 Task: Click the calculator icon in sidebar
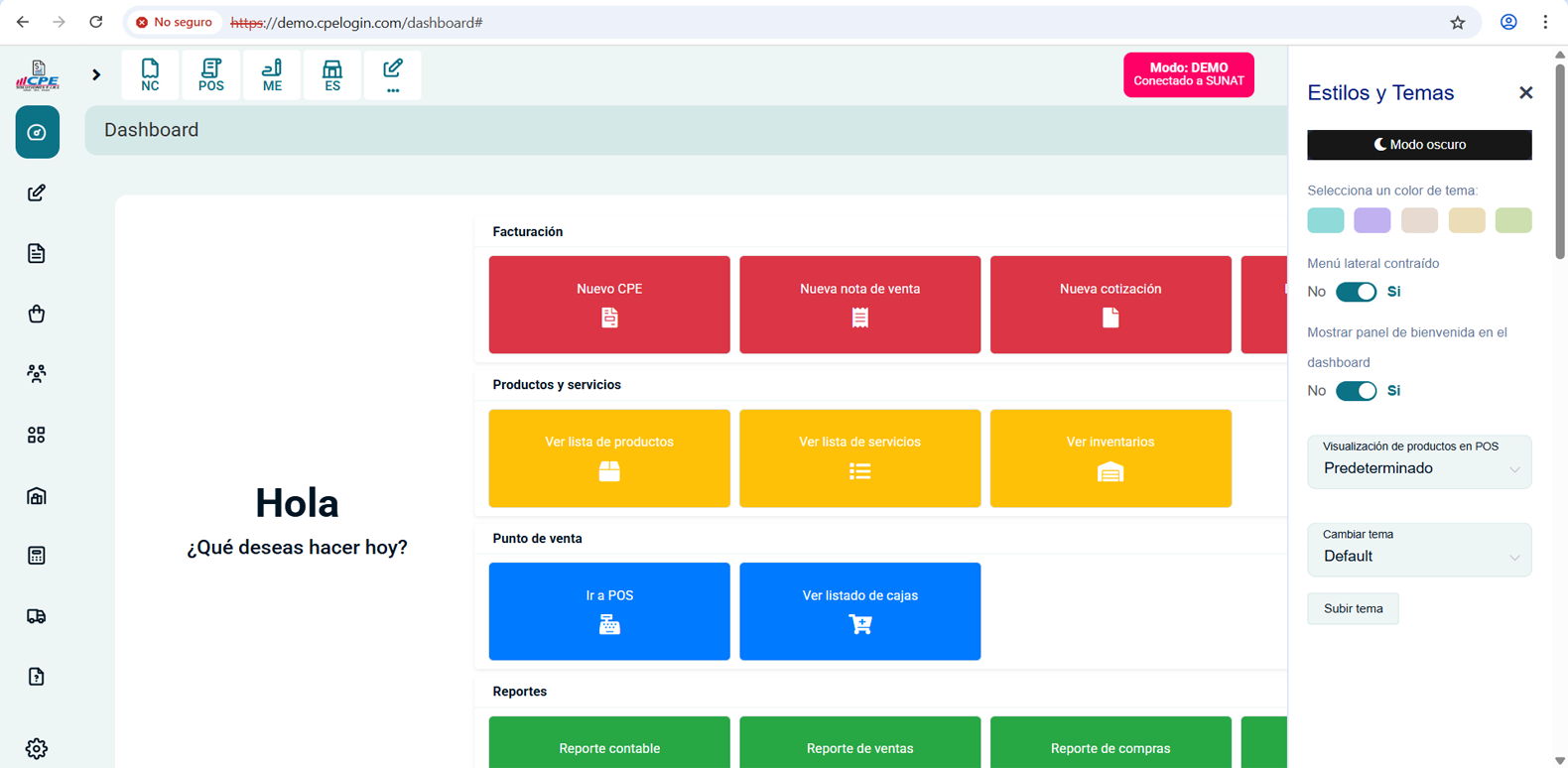click(x=37, y=556)
